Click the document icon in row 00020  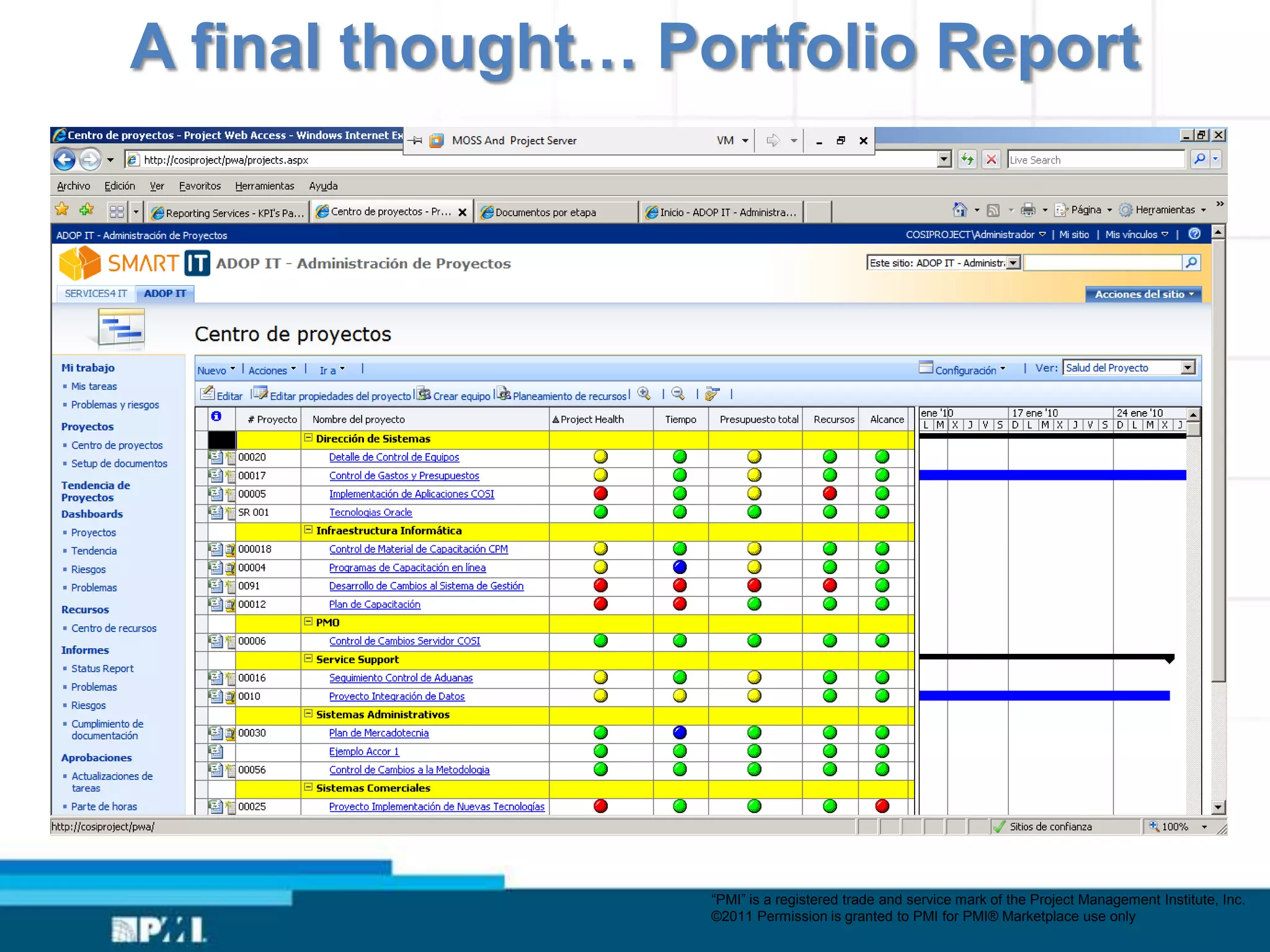216,457
